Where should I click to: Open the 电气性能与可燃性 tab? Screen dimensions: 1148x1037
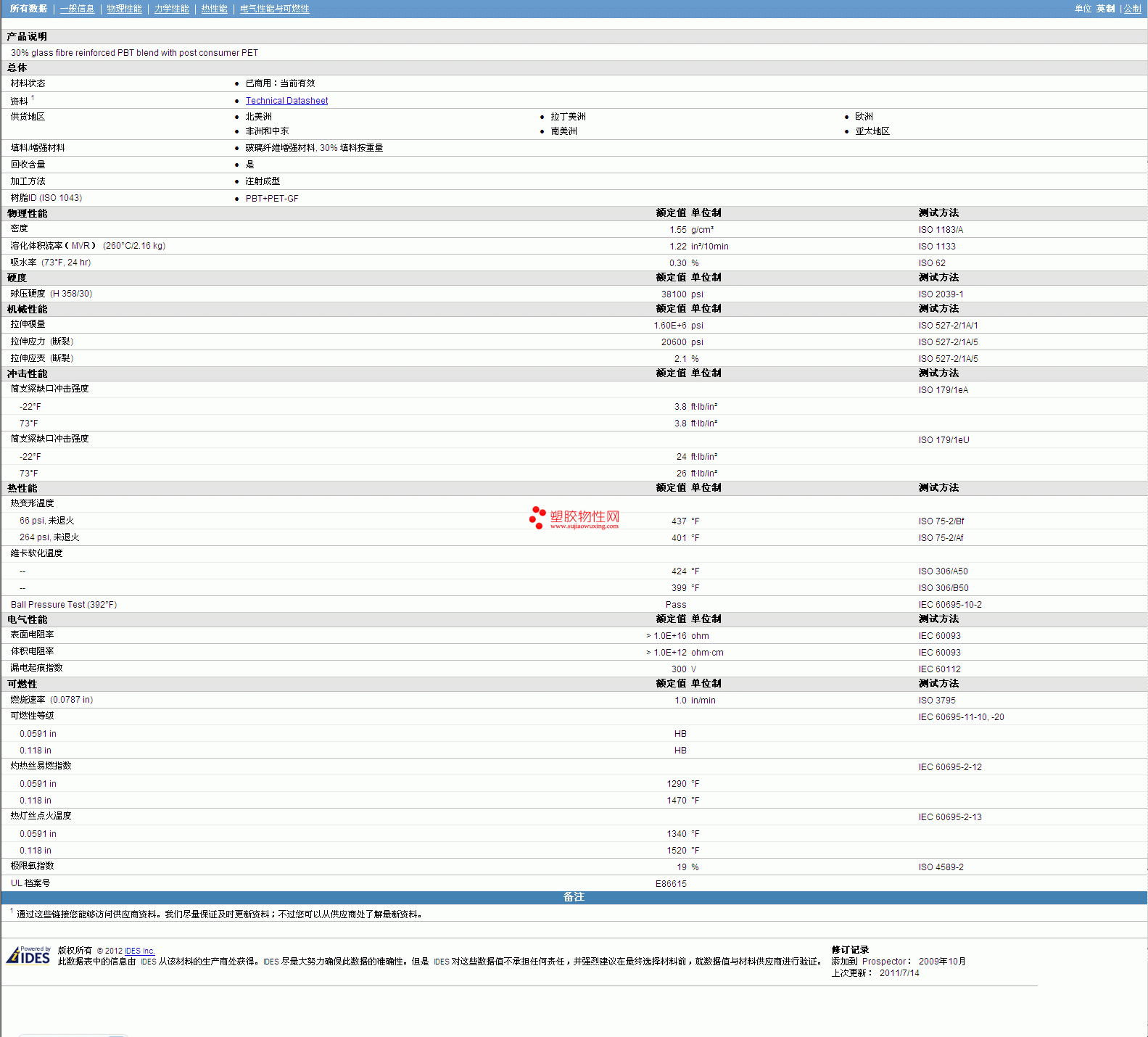(x=274, y=9)
